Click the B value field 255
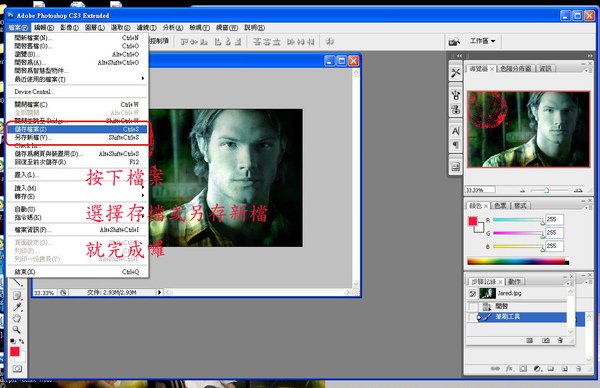This screenshot has height=388, width=600. click(x=554, y=246)
